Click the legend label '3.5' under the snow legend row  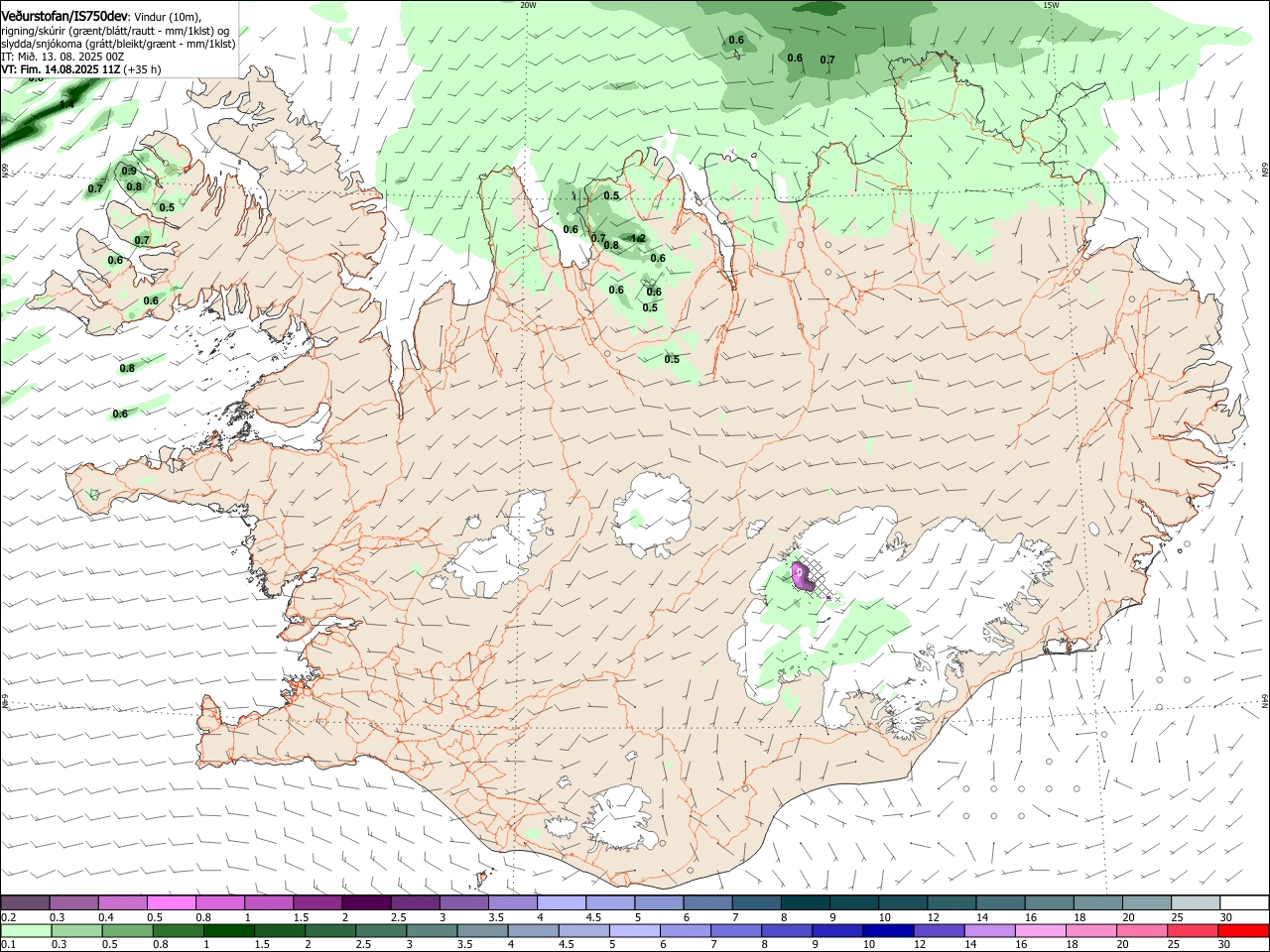coord(496,917)
